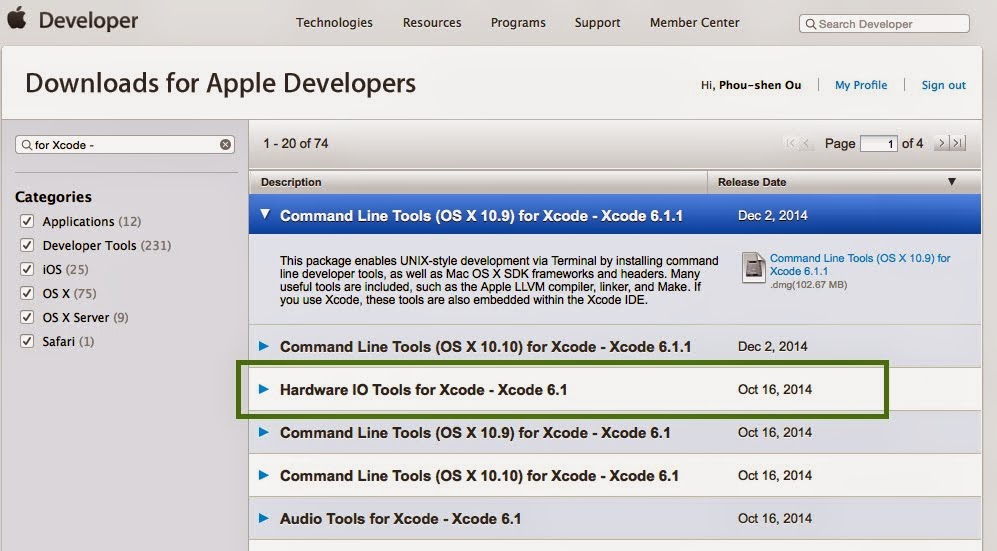
Task: Click the Categories heading
Action: coord(53,197)
